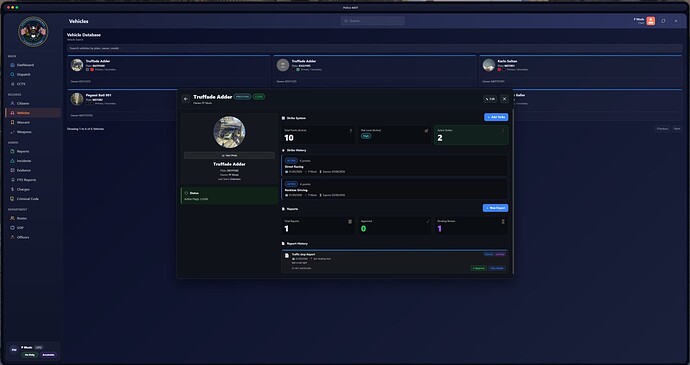Click the New Report button
The width and height of the screenshot is (690, 365).
(x=495, y=208)
